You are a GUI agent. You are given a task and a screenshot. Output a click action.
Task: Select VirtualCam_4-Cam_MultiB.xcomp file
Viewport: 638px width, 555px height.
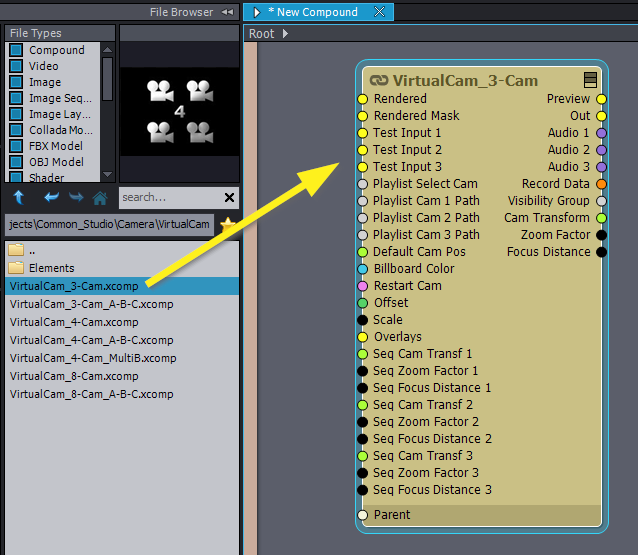tap(93, 358)
